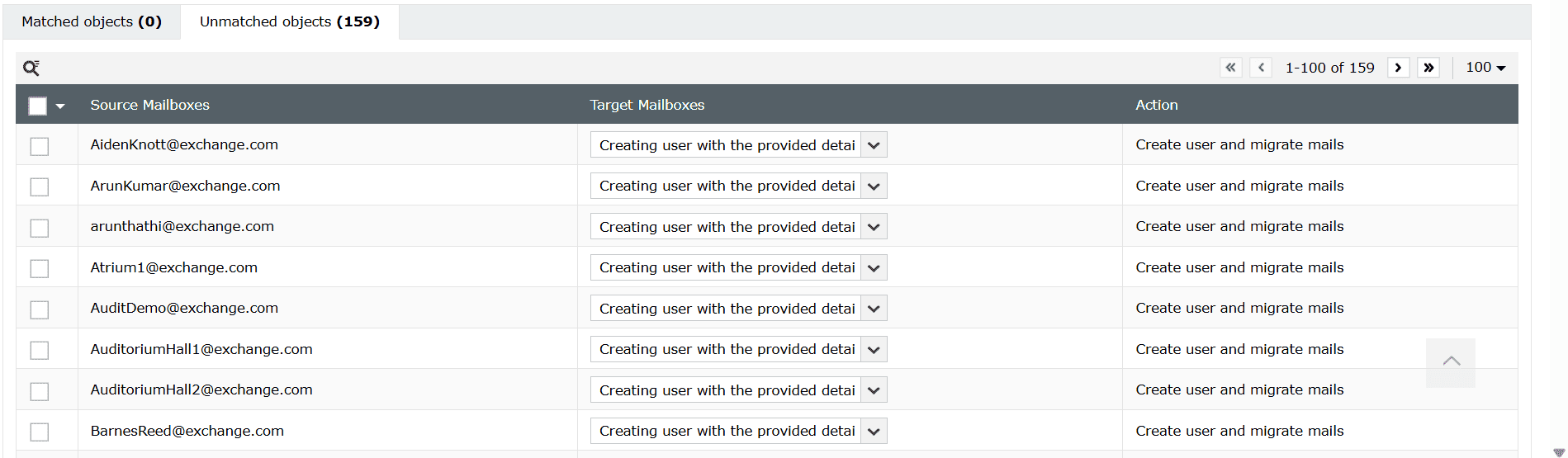The image size is (1568, 458).
Task: Open the target mailbox dropdown for AuditDemo
Action: pyautogui.click(x=874, y=309)
